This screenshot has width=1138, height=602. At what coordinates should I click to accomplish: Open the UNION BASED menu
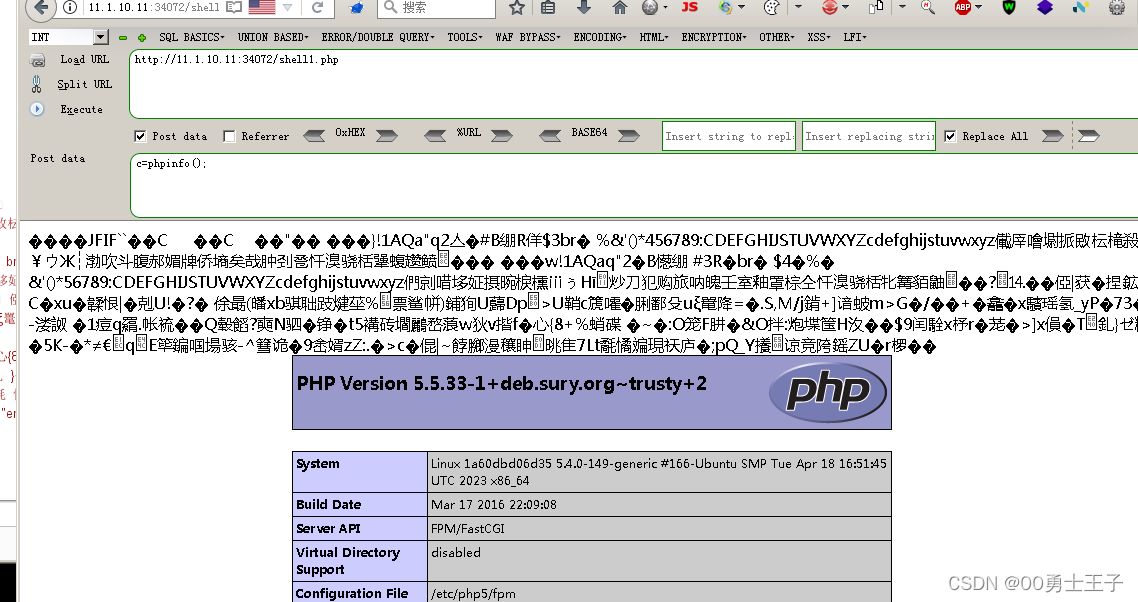(x=274, y=37)
